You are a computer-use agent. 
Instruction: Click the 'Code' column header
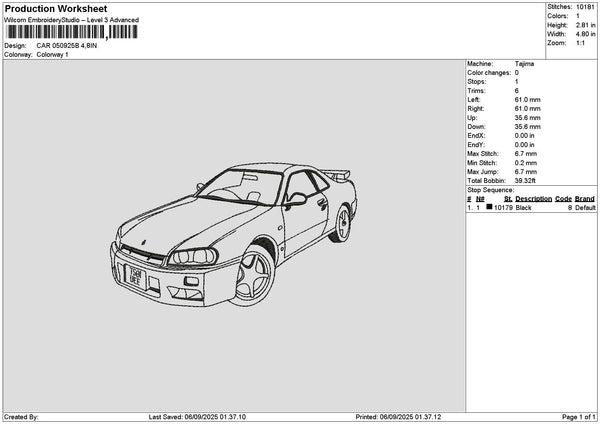(x=563, y=199)
